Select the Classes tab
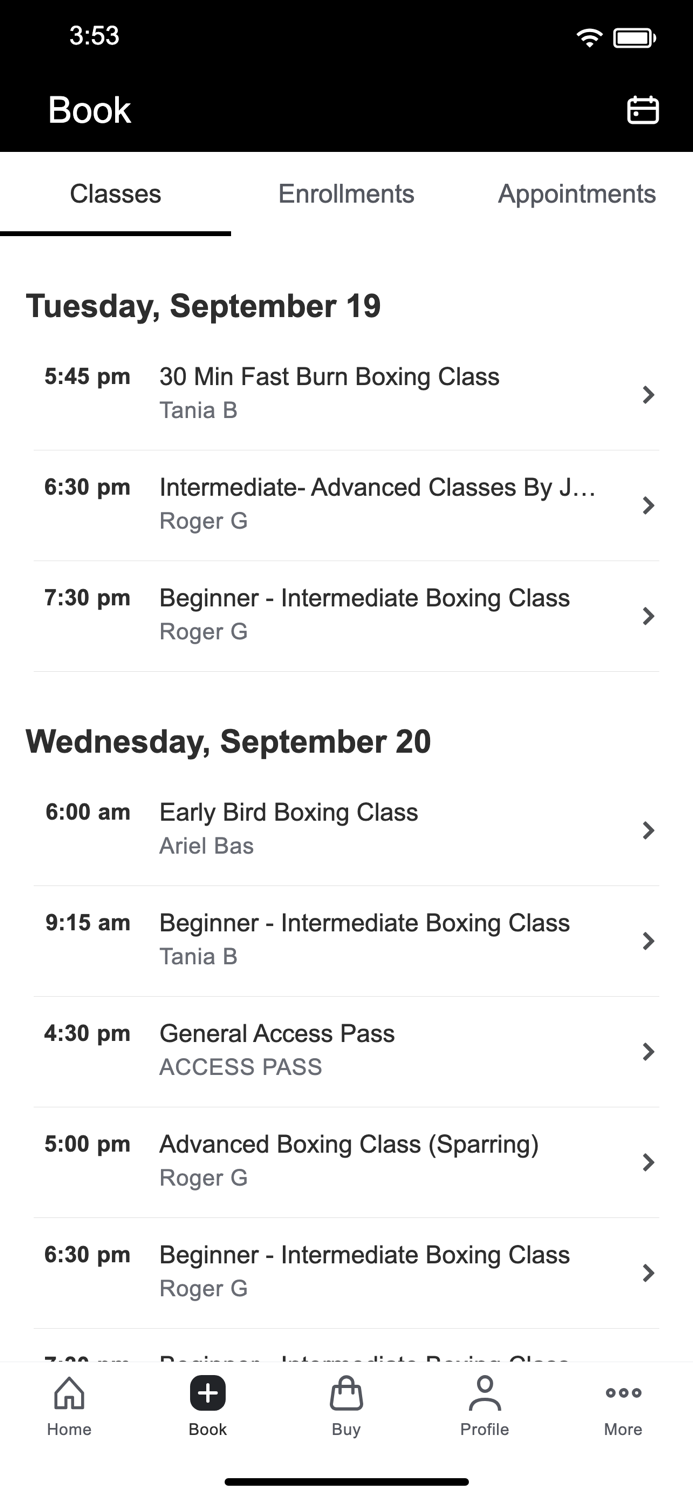693x1500 pixels. pyautogui.click(x=115, y=194)
